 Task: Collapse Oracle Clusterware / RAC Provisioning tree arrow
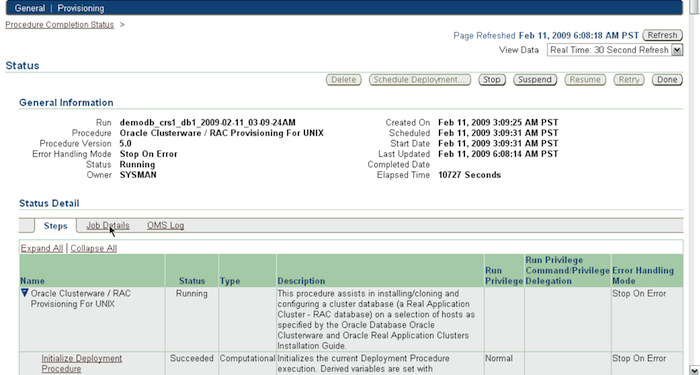click(25, 293)
